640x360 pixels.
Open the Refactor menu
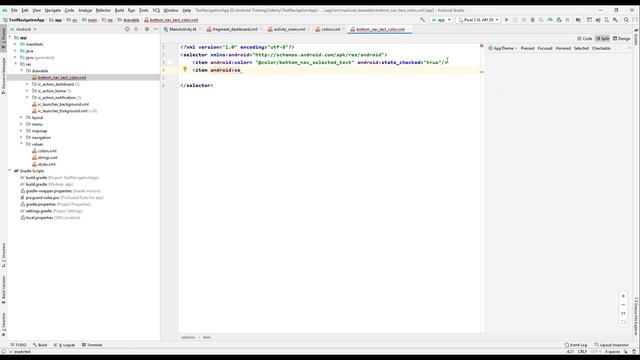tap(103, 10)
